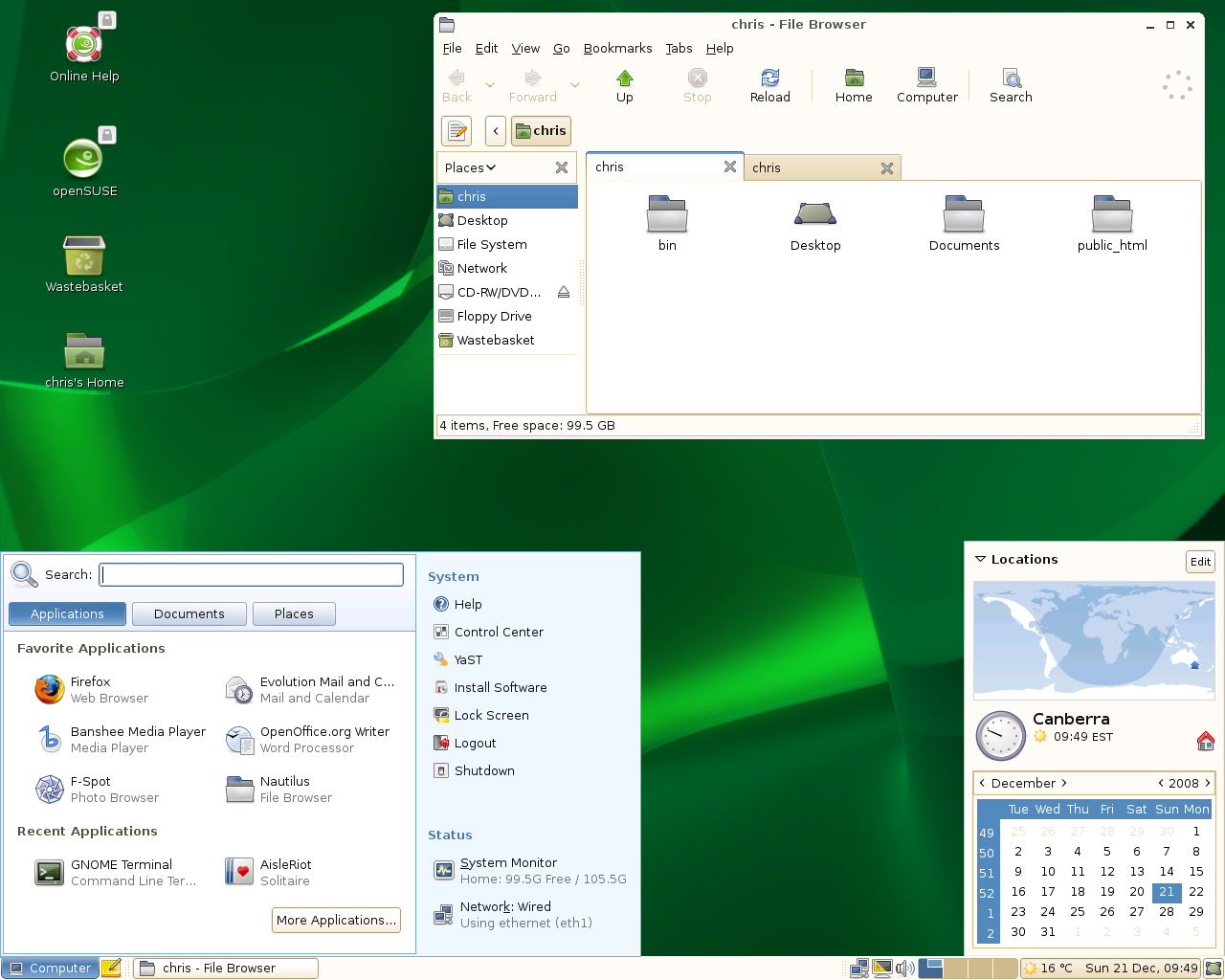Image resolution: width=1225 pixels, height=980 pixels.
Task: Open the bin folder
Action: 667,224
